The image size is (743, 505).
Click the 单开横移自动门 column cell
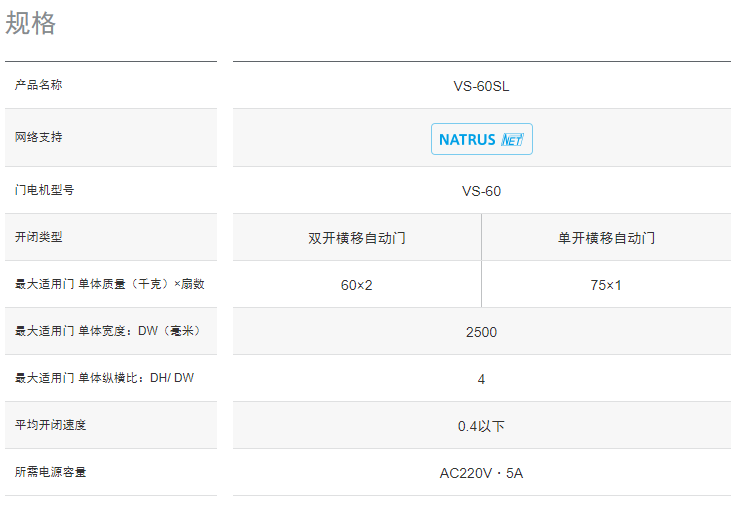tap(606, 238)
